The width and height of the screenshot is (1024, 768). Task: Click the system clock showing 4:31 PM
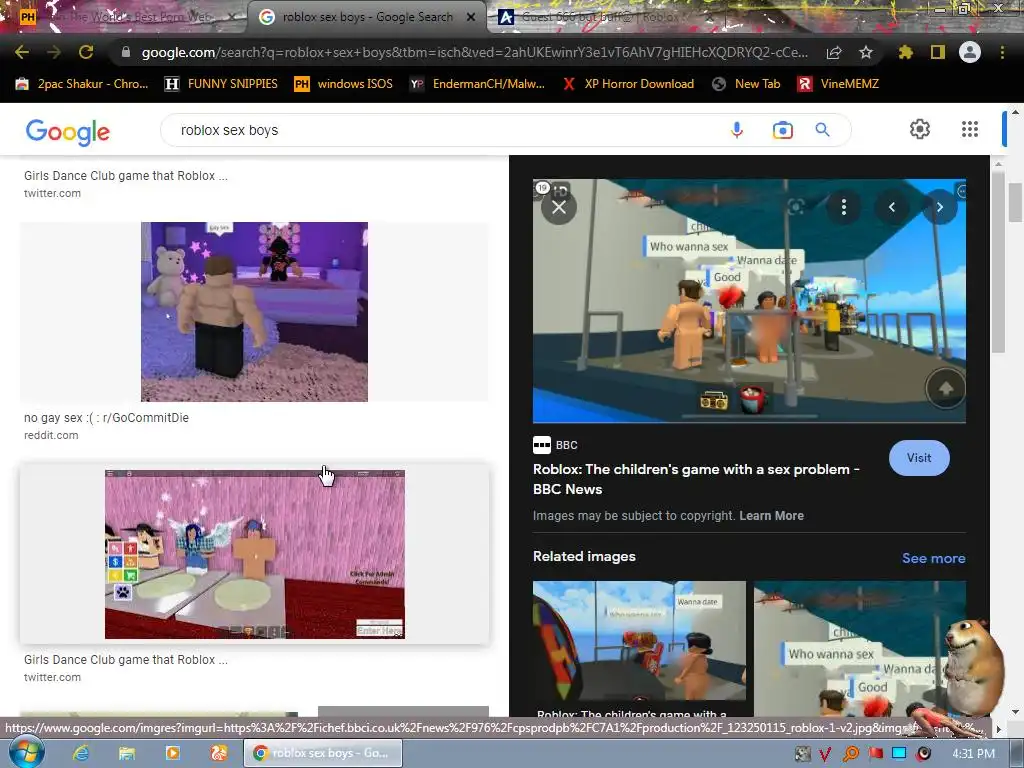(973, 754)
